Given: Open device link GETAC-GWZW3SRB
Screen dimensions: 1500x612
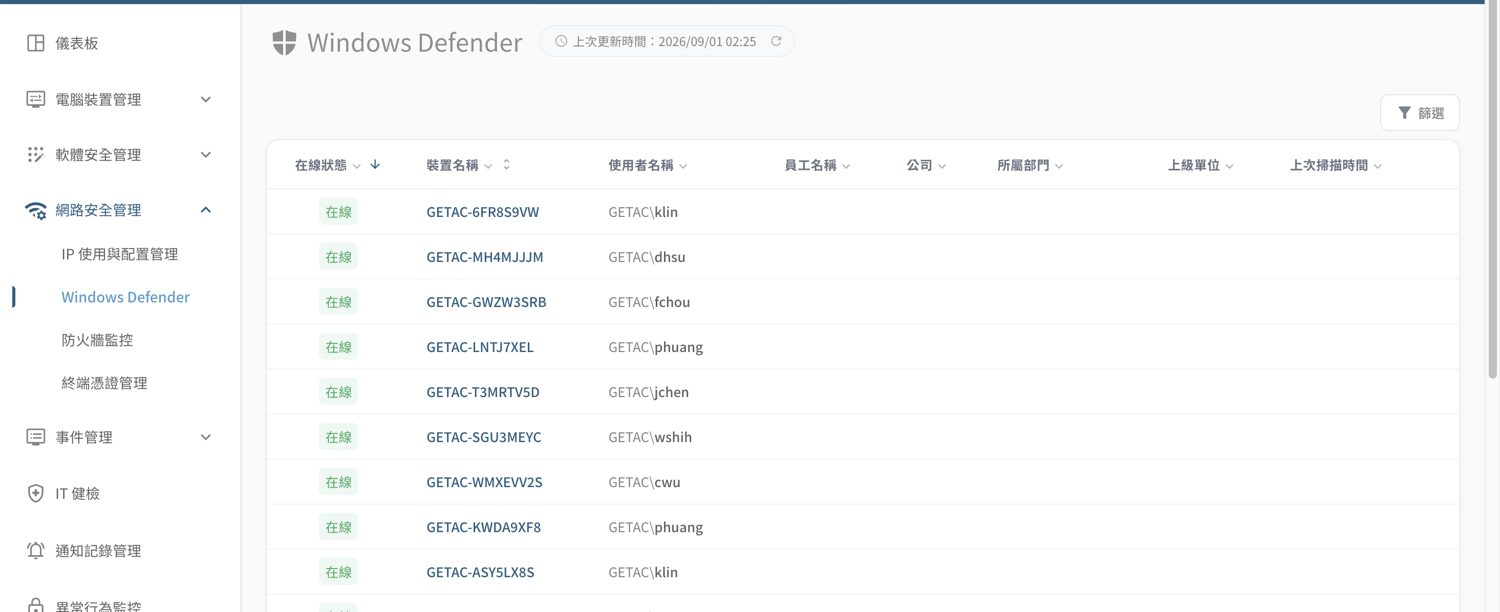Looking at the screenshot, I should (486, 302).
